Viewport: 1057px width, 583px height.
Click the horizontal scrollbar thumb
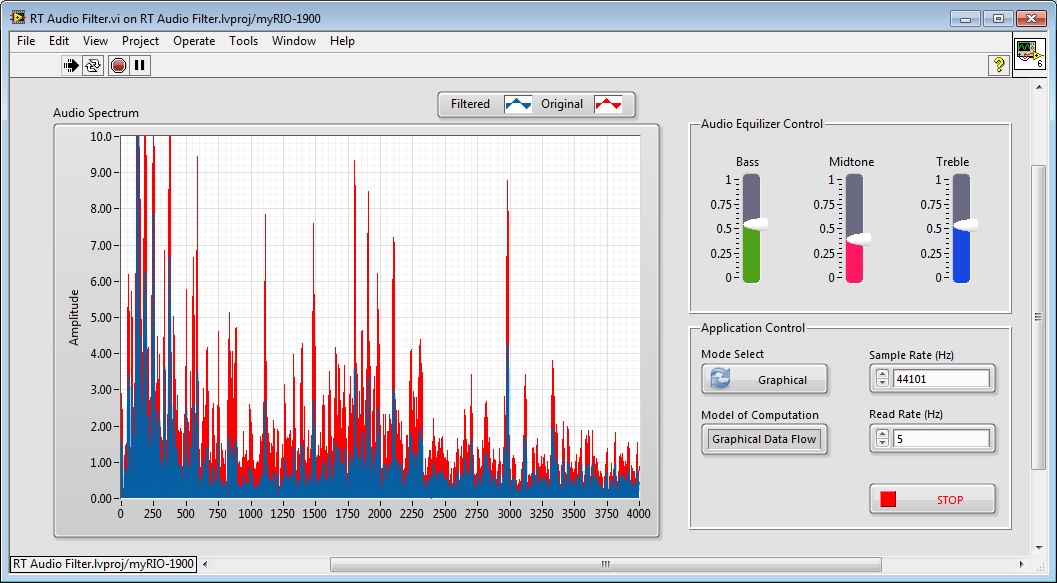[605, 564]
